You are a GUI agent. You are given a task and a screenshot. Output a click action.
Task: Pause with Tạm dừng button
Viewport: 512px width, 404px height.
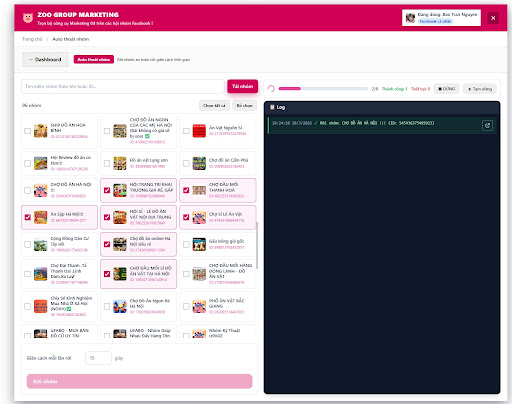[480, 89]
